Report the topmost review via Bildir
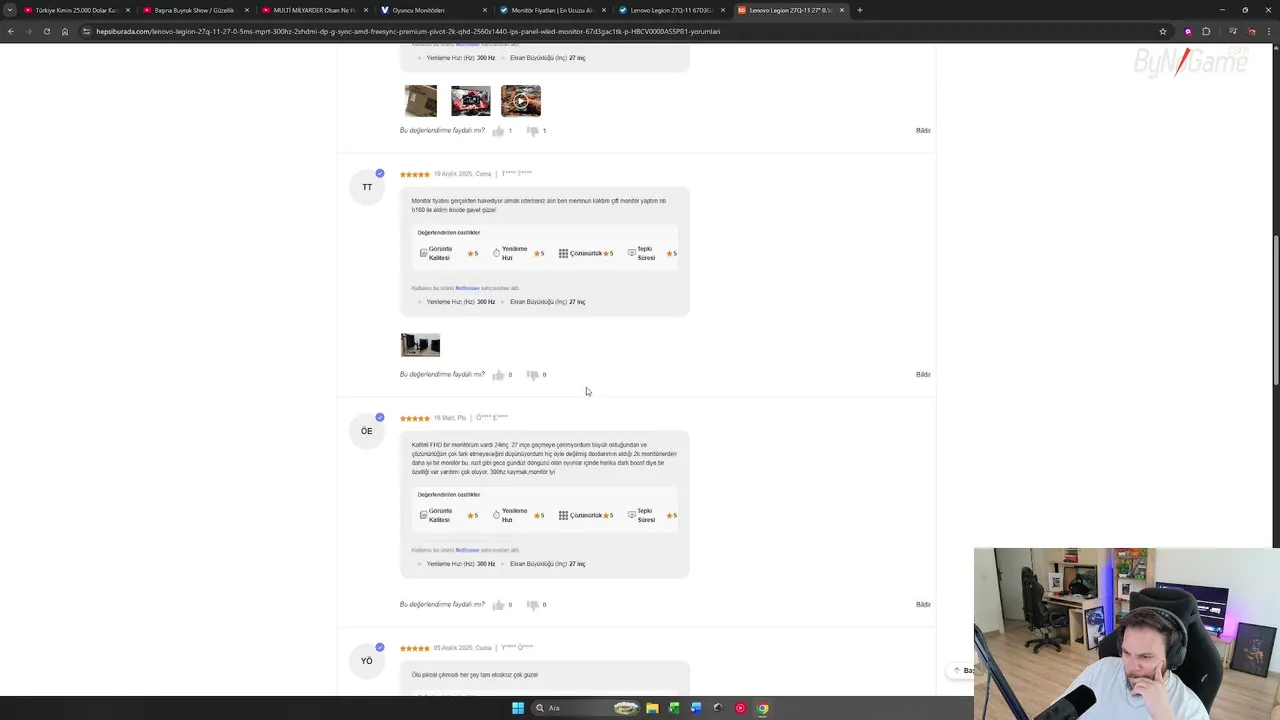The height and width of the screenshot is (720, 1280). 923,131
